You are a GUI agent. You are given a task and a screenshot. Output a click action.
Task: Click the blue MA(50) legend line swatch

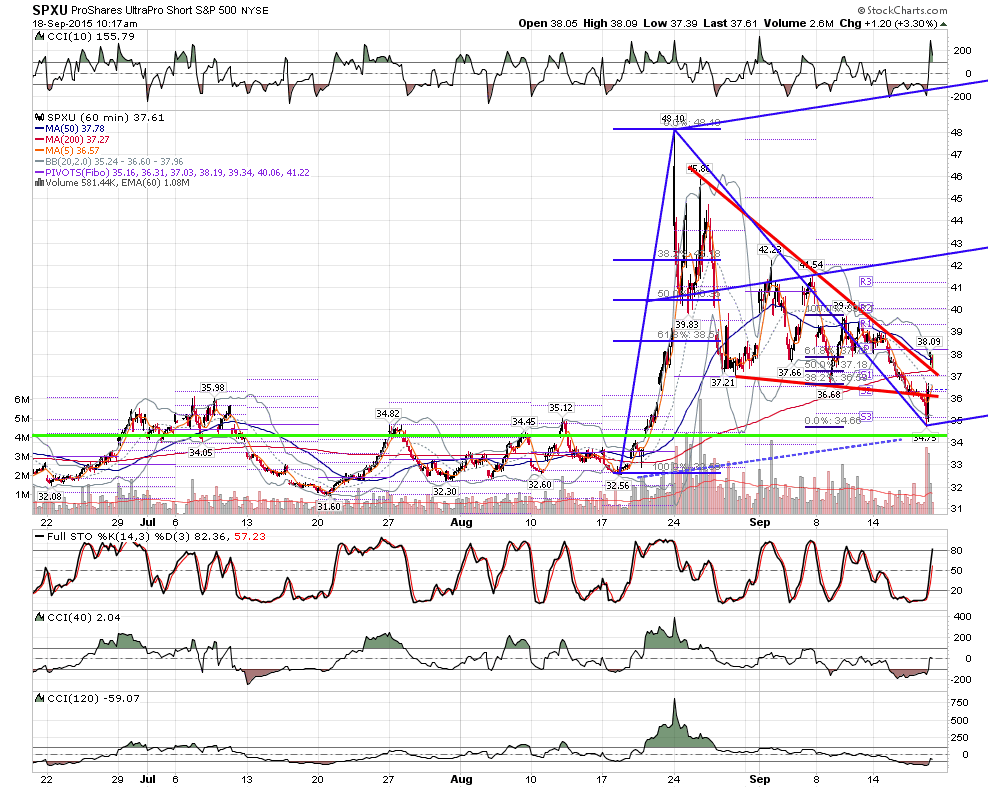tap(40, 128)
